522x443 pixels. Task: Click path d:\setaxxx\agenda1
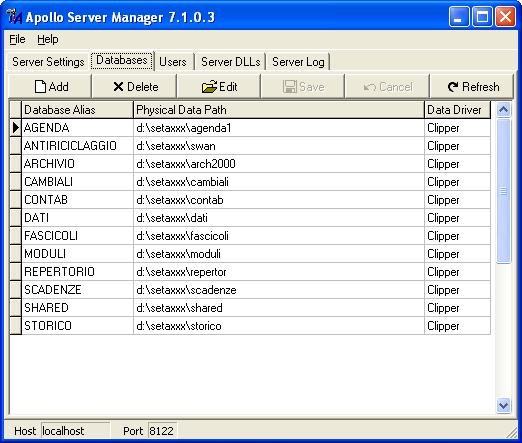[279, 128]
